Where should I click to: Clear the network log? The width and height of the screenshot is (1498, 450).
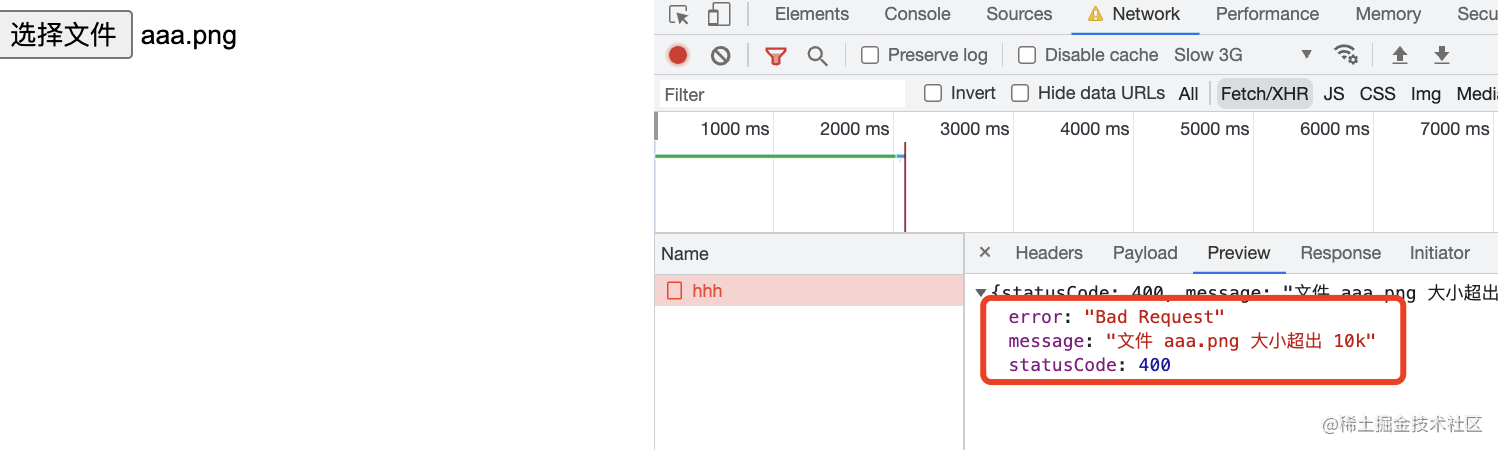[x=720, y=55]
